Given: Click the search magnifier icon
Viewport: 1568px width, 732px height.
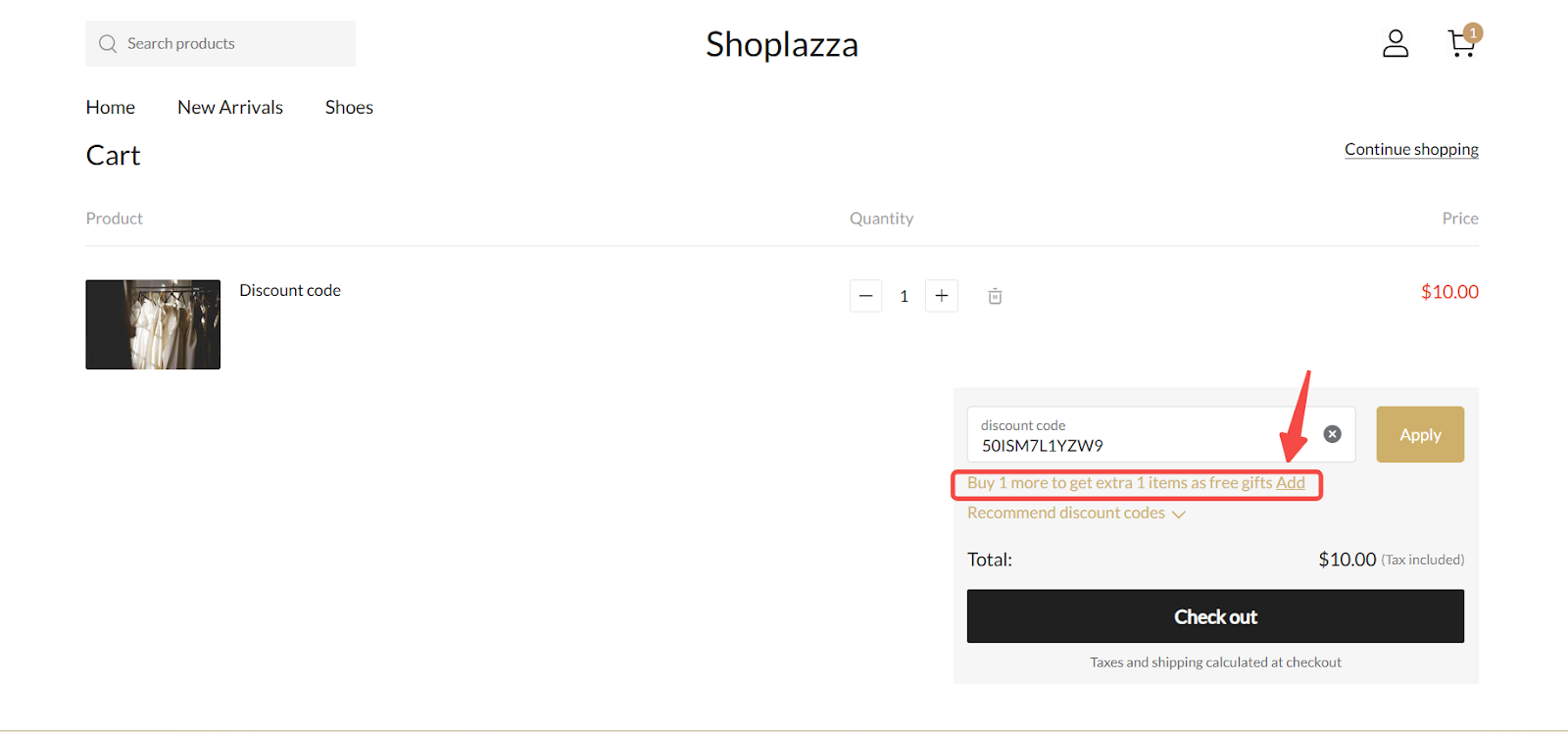Looking at the screenshot, I should point(108,44).
